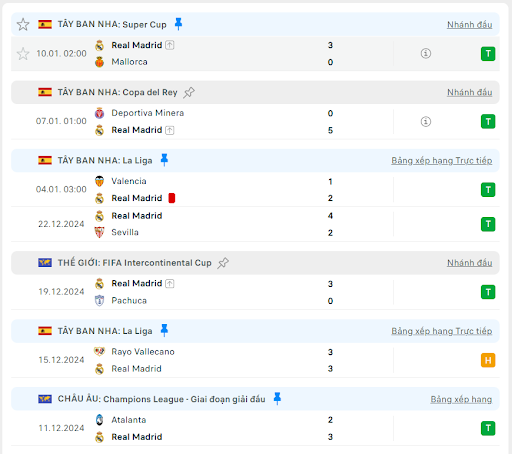Open match info for Real Madrid vs Mallorca

[x=426, y=53]
